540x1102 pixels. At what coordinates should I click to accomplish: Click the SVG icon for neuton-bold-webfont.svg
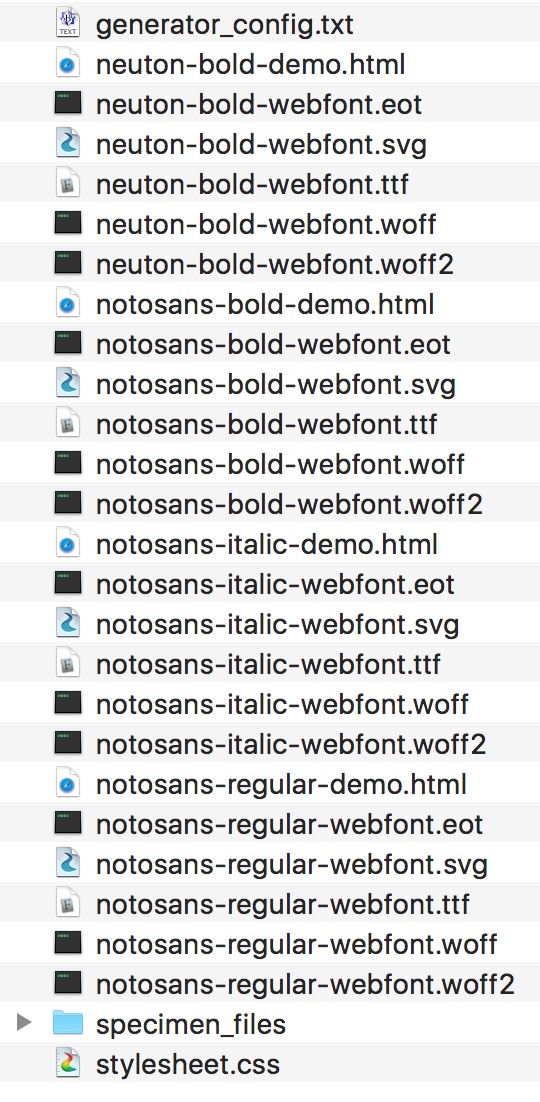tap(68, 144)
